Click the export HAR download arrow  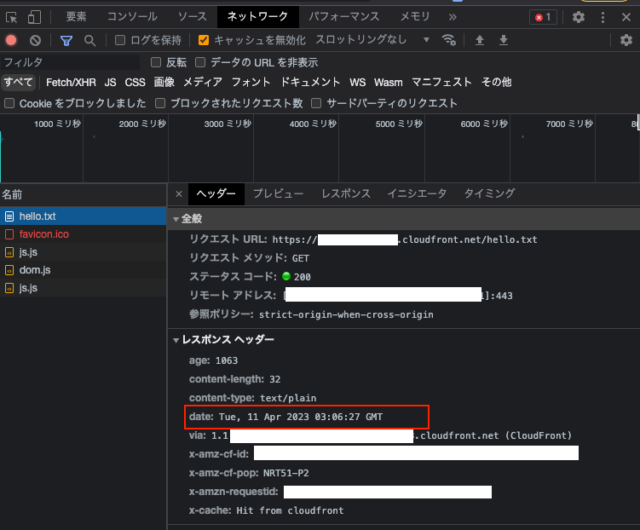tap(503, 40)
